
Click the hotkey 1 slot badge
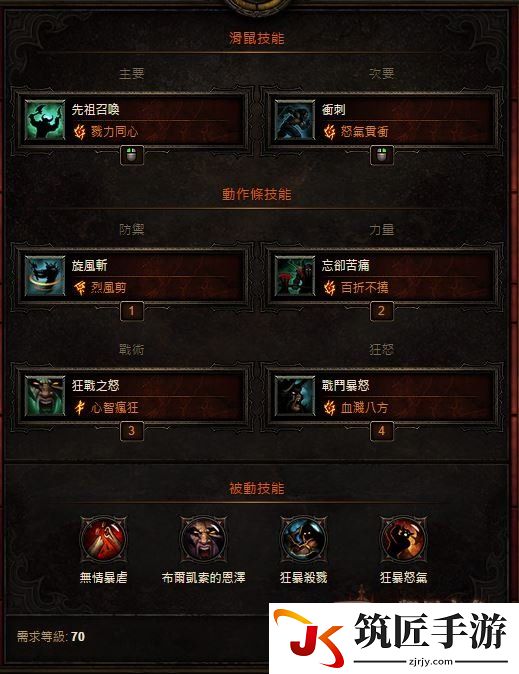(x=132, y=311)
